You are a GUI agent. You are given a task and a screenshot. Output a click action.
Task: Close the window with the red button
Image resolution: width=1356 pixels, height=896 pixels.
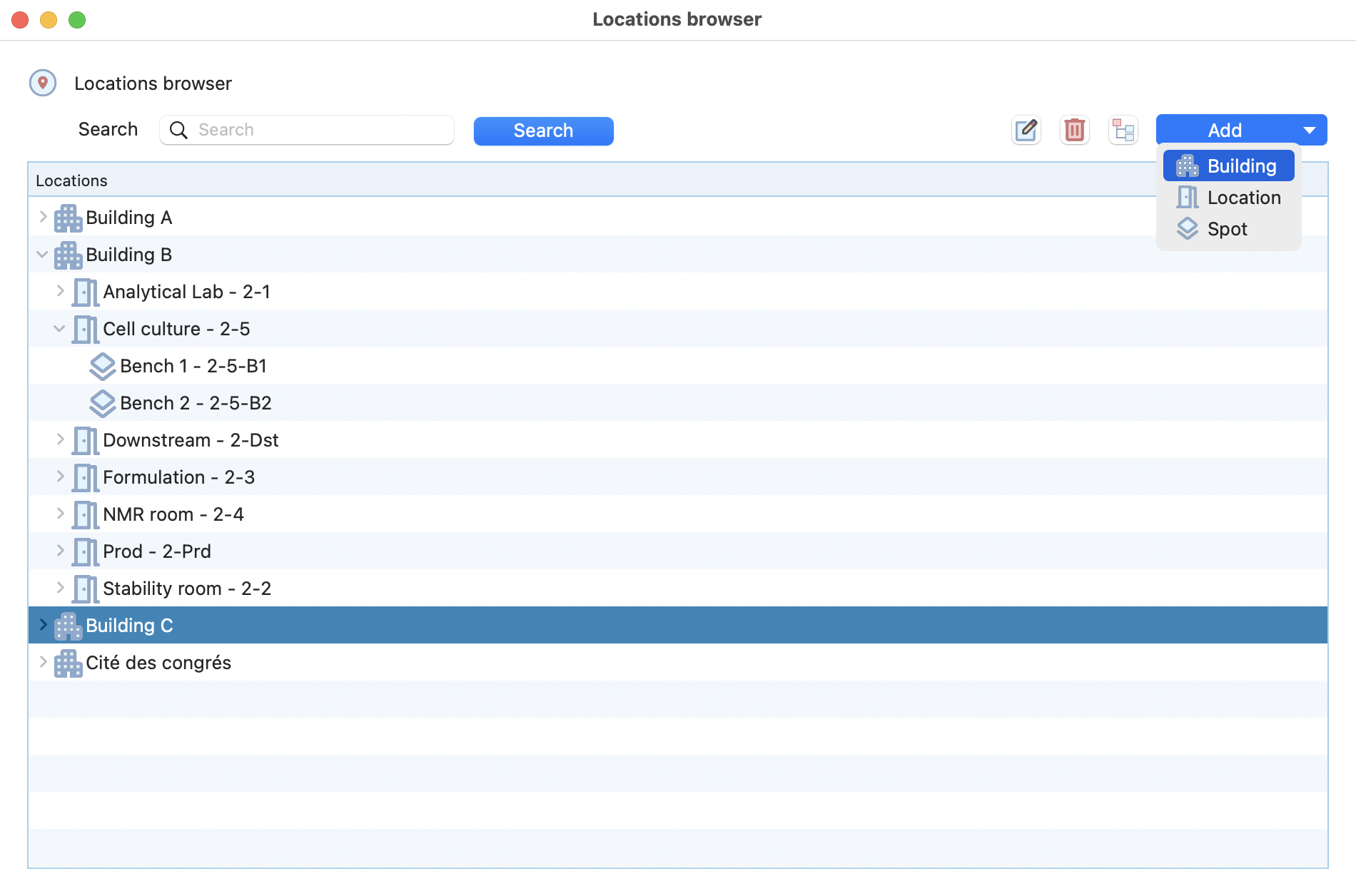[20, 20]
